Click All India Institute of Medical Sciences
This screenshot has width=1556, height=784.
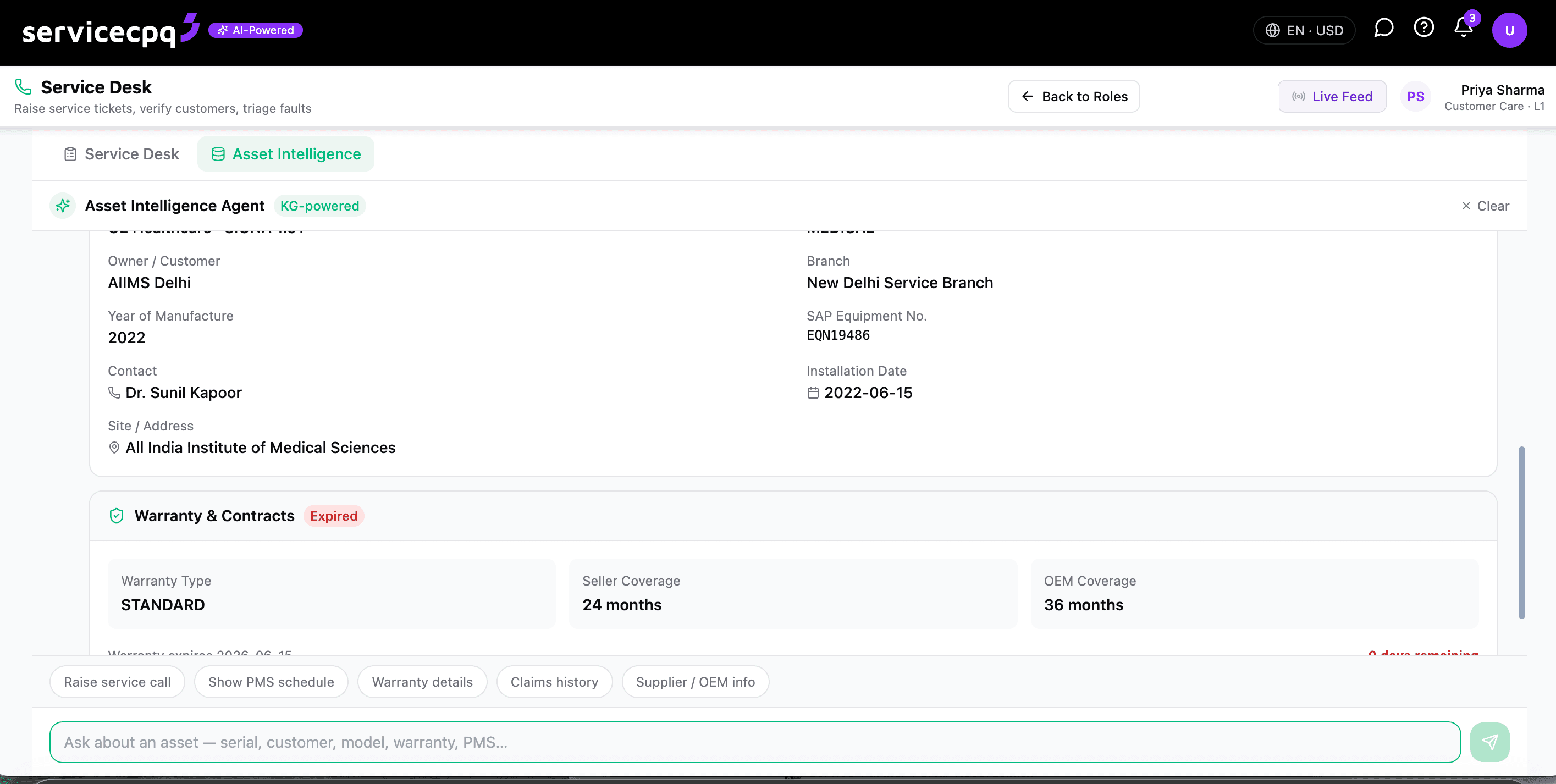pos(260,448)
